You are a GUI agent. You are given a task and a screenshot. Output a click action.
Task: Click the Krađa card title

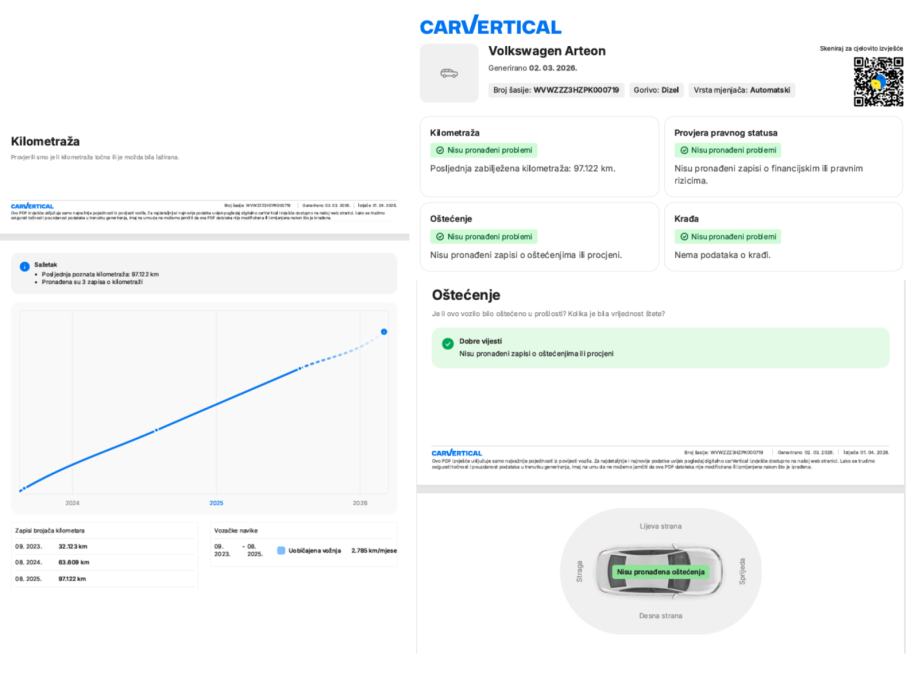[x=686, y=219]
